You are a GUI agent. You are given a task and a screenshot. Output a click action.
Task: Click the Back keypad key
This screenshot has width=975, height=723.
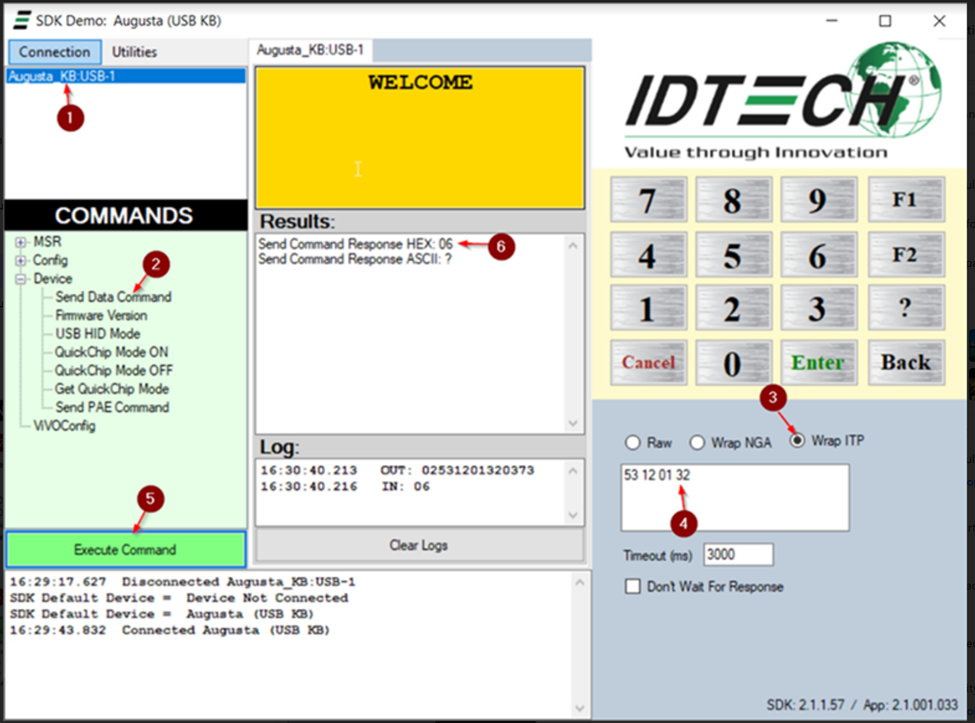coord(906,362)
